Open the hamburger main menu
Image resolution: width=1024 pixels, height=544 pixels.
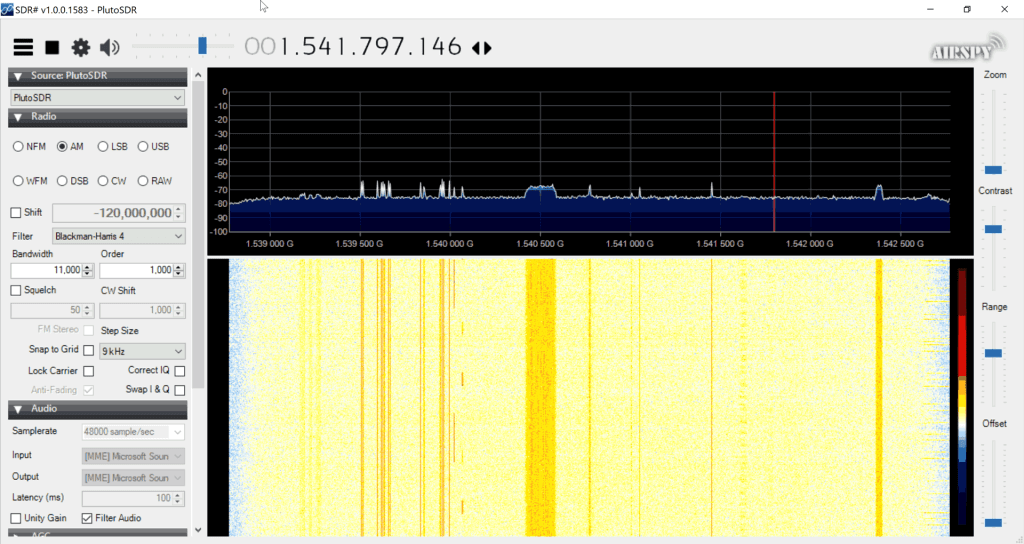23,47
